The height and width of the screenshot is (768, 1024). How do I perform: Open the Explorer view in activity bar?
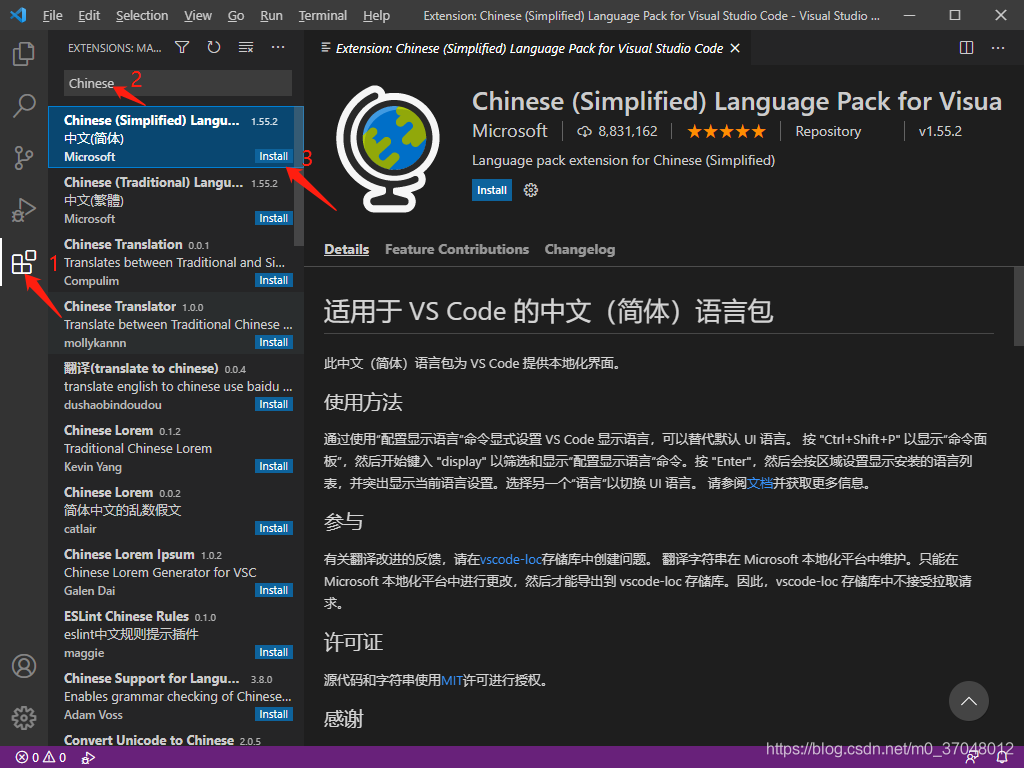coord(24,54)
